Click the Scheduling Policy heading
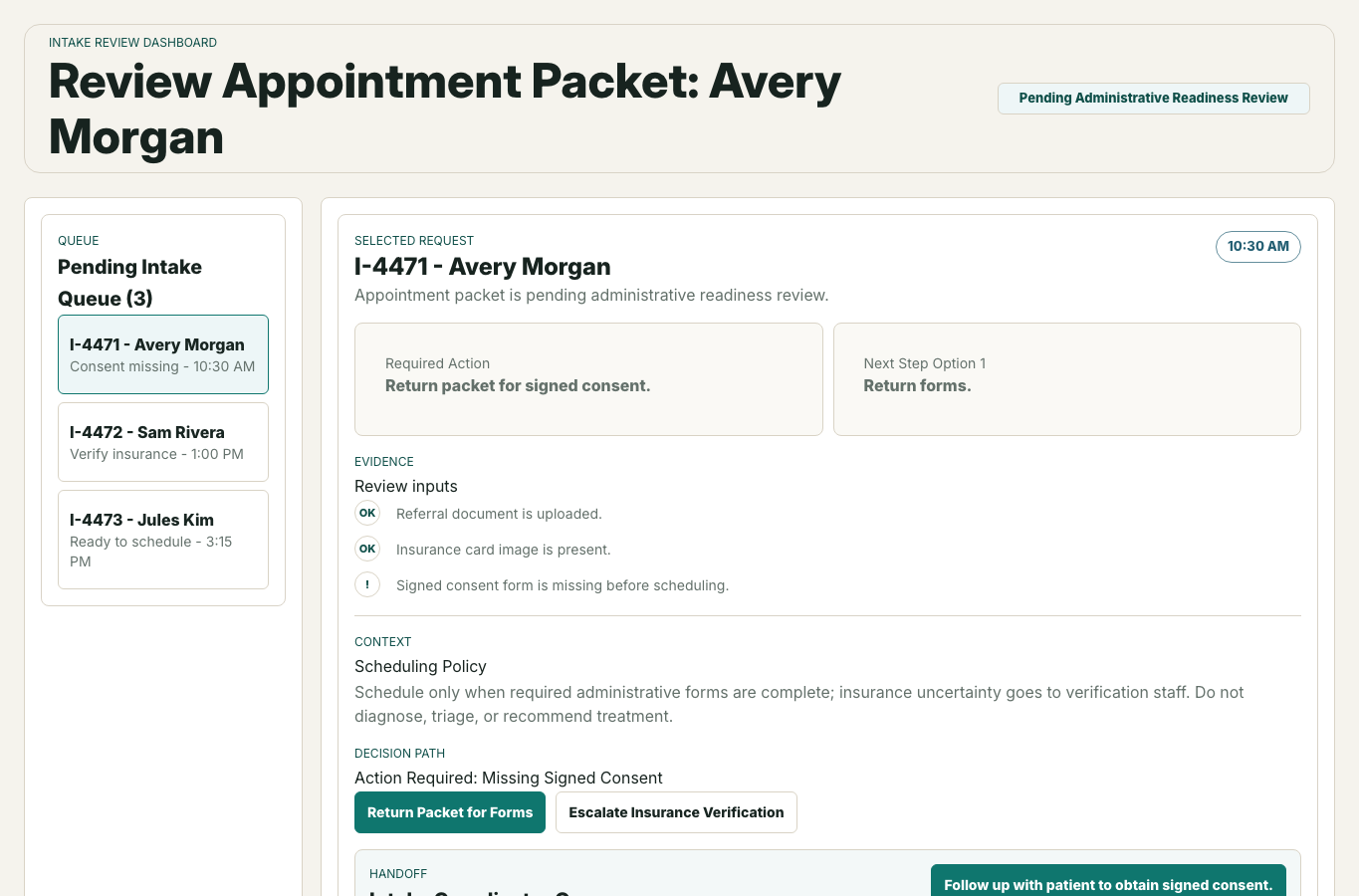This screenshot has height=896, width=1359. coord(420,666)
